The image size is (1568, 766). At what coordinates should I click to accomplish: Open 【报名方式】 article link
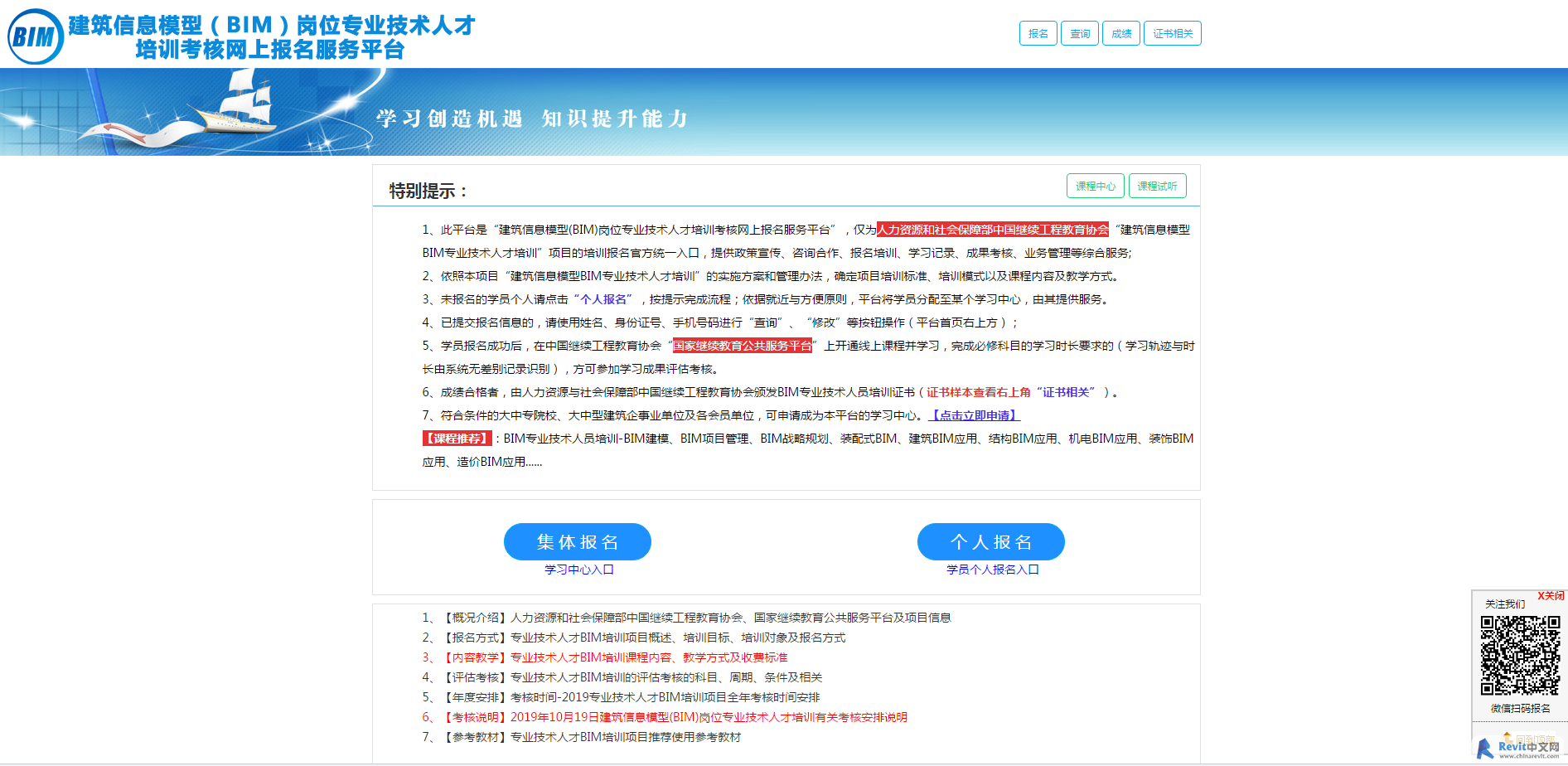point(643,638)
